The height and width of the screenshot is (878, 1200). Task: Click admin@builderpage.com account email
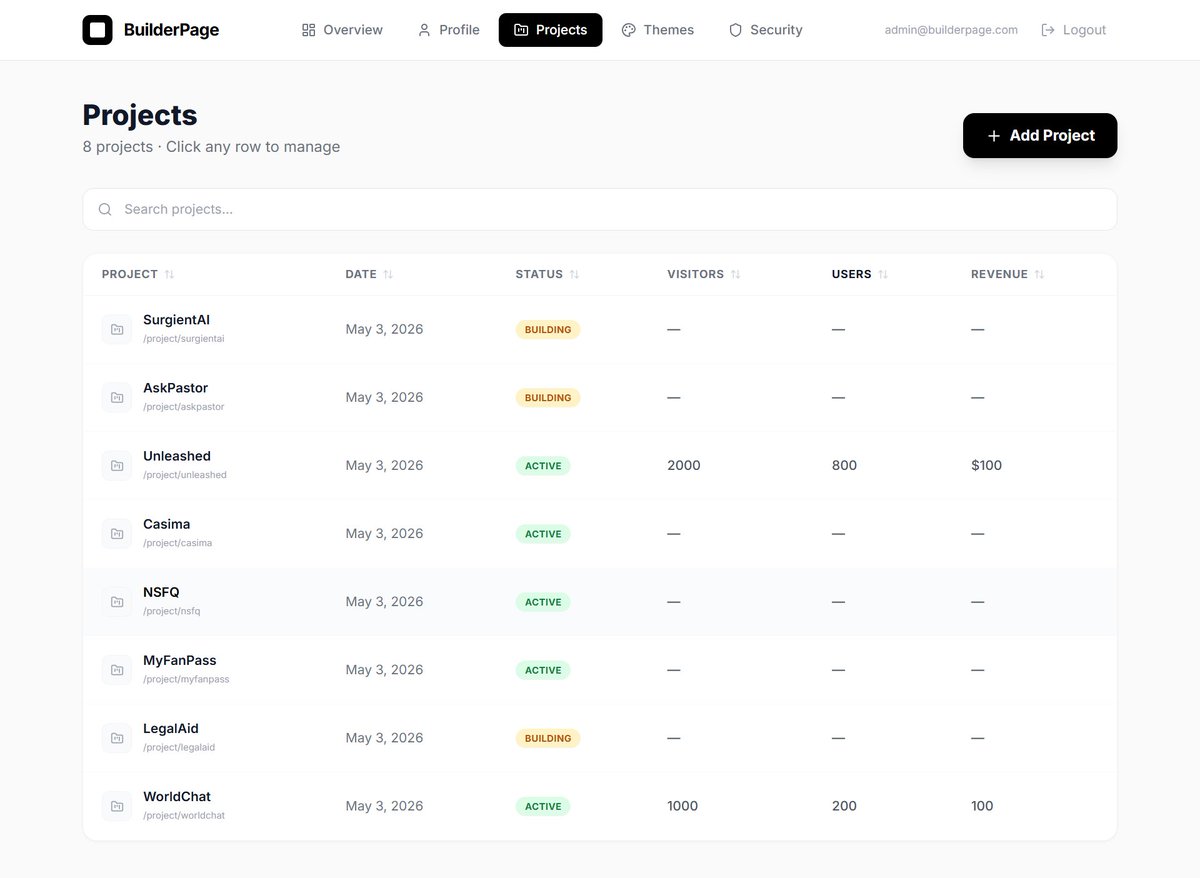tap(951, 30)
